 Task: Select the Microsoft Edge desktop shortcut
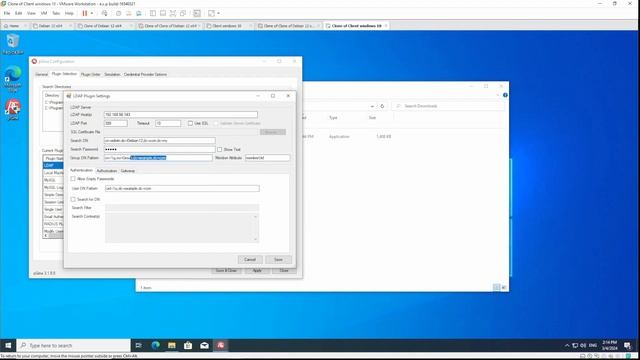13,78
